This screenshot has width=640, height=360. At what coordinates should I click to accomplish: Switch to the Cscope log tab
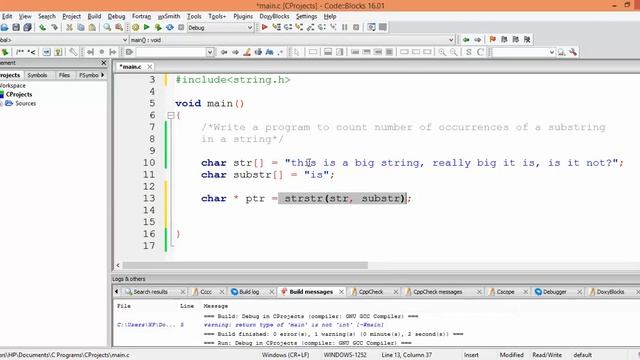[505, 292]
